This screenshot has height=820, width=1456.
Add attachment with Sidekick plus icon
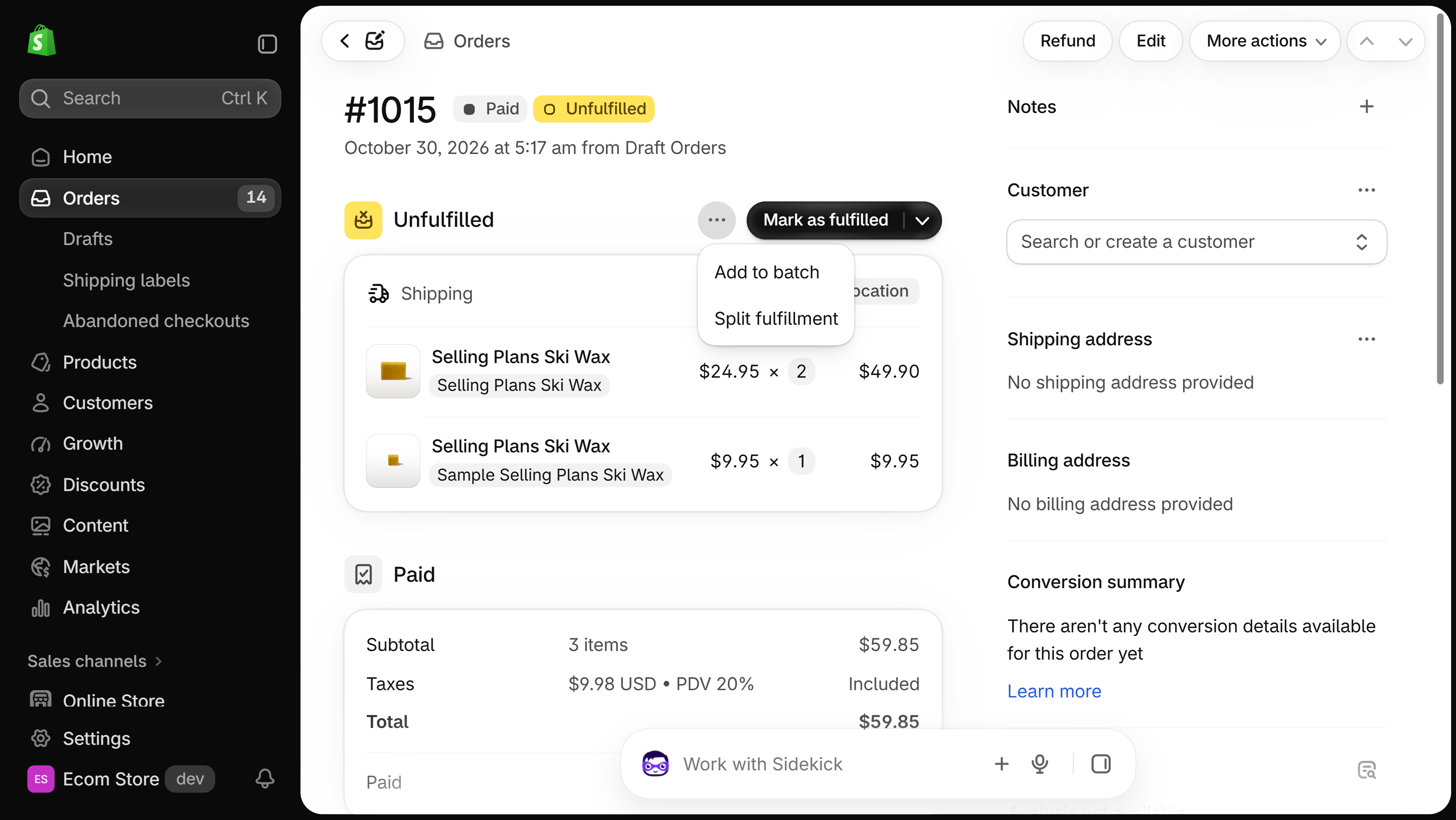tap(1002, 764)
